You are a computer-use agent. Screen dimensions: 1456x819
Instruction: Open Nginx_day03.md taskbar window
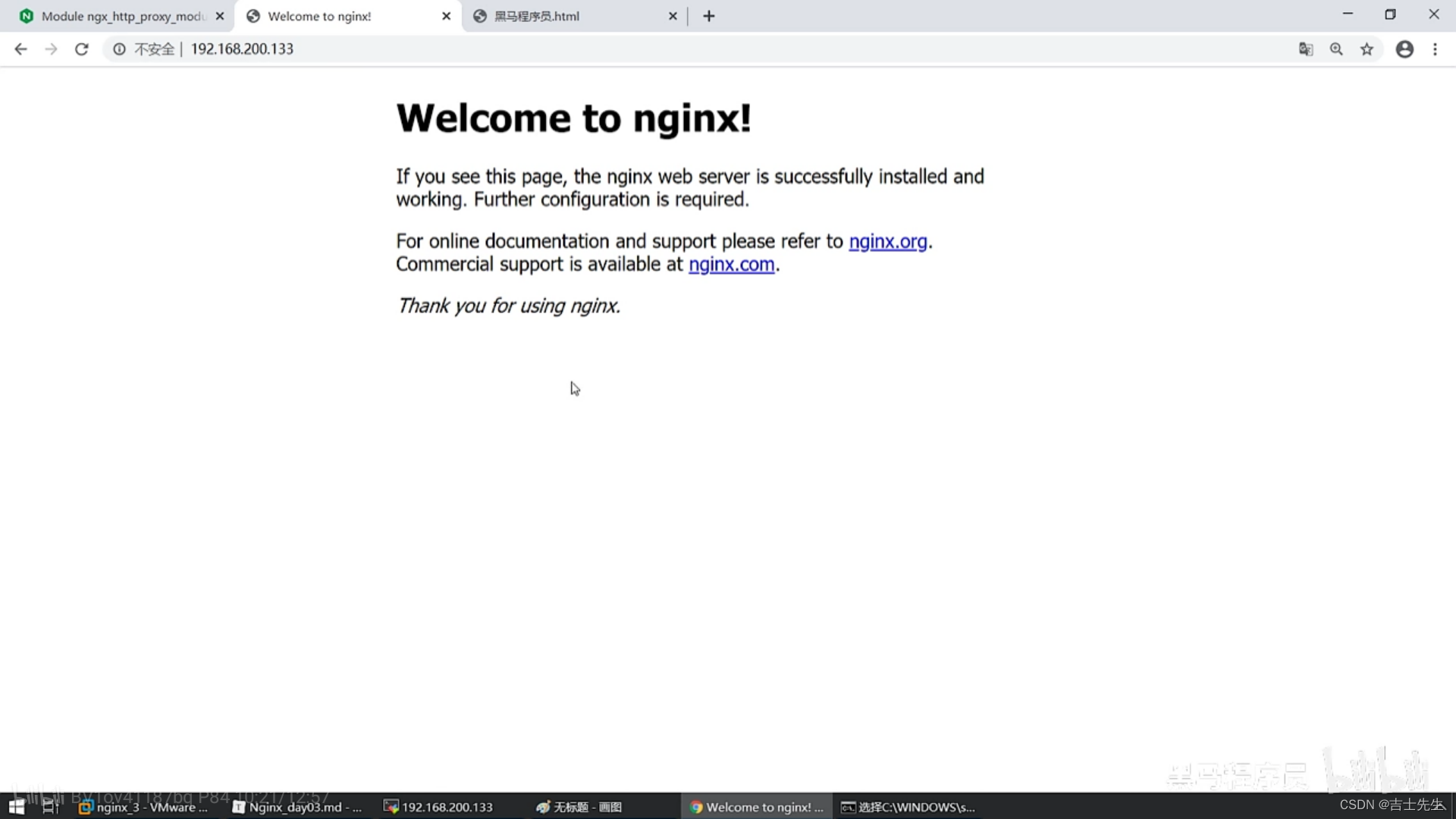(x=297, y=807)
